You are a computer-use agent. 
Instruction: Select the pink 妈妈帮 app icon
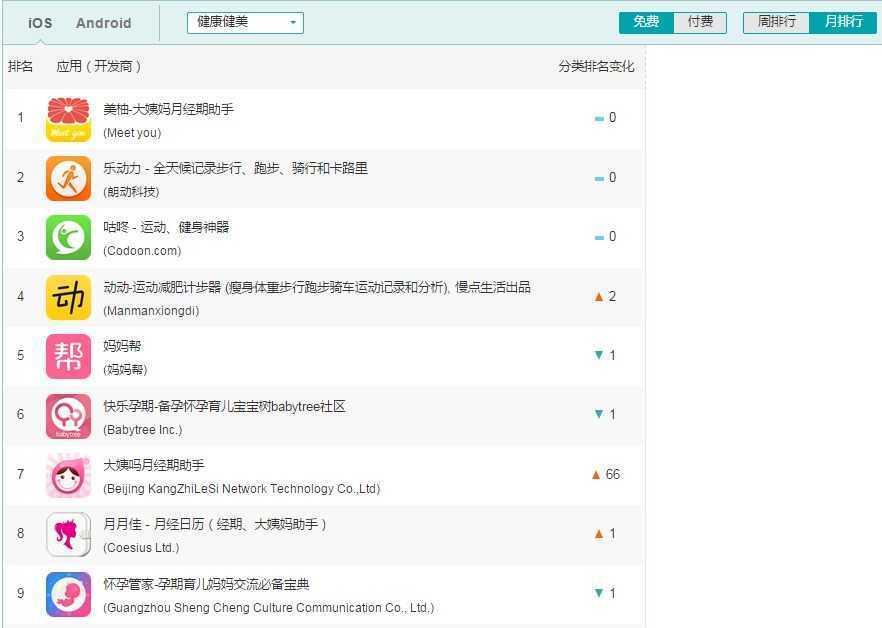point(68,357)
